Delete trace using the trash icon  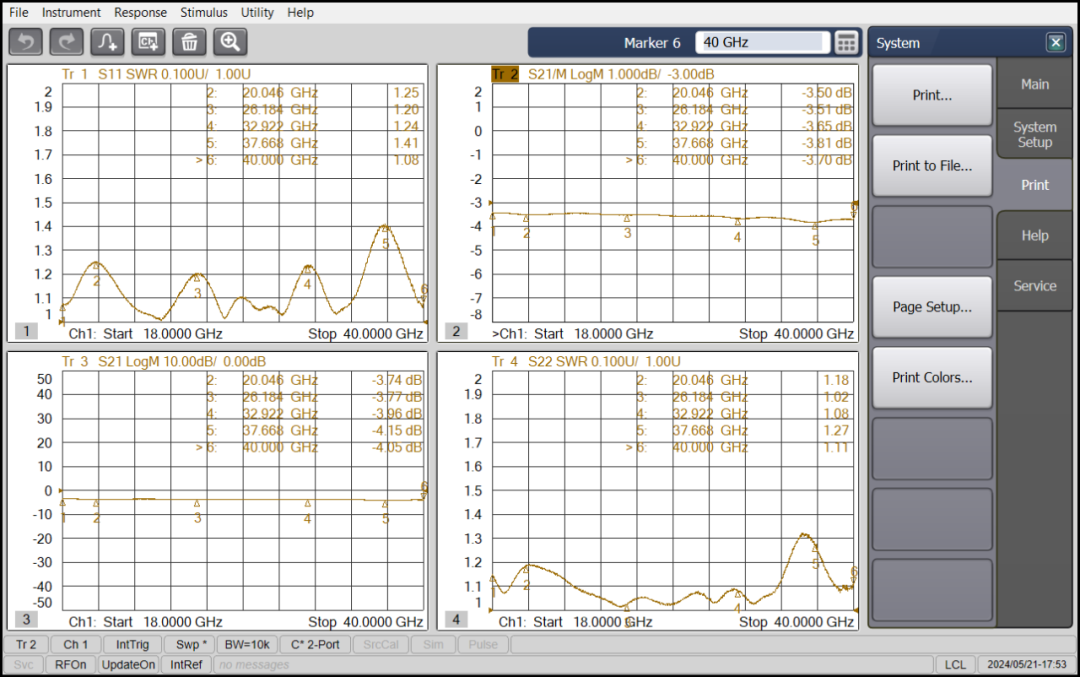pyautogui.click(x=189, y=42)
